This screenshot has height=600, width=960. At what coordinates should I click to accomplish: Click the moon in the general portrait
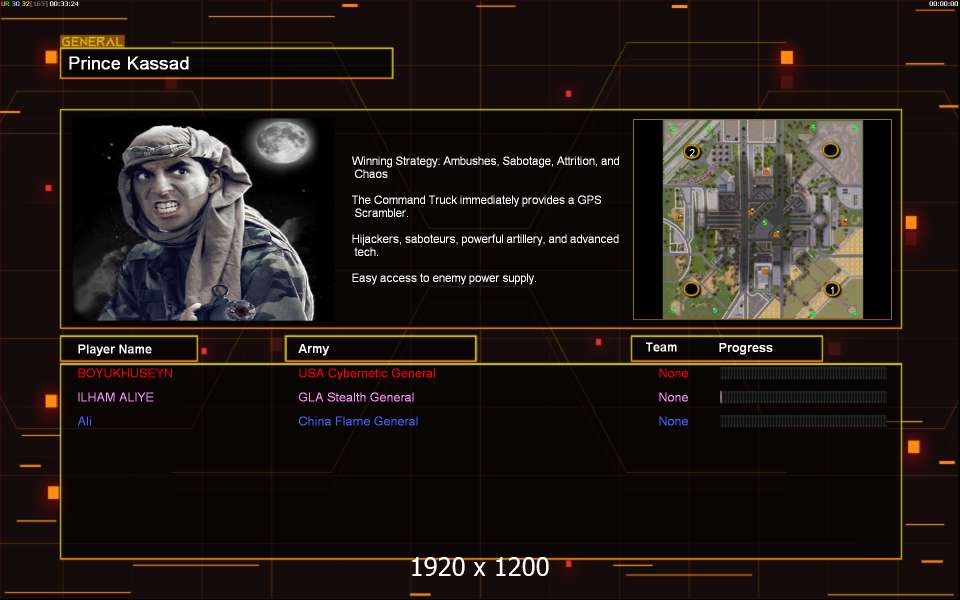point(282,142)
